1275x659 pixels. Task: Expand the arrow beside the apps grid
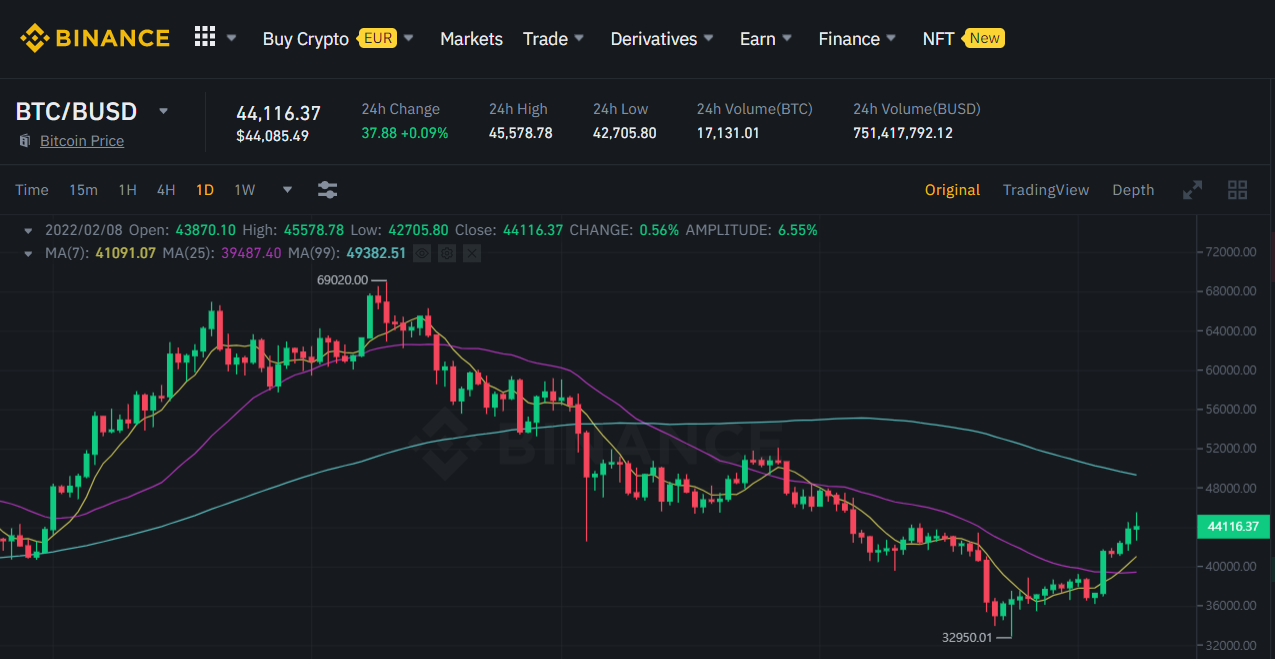[232, 38]
